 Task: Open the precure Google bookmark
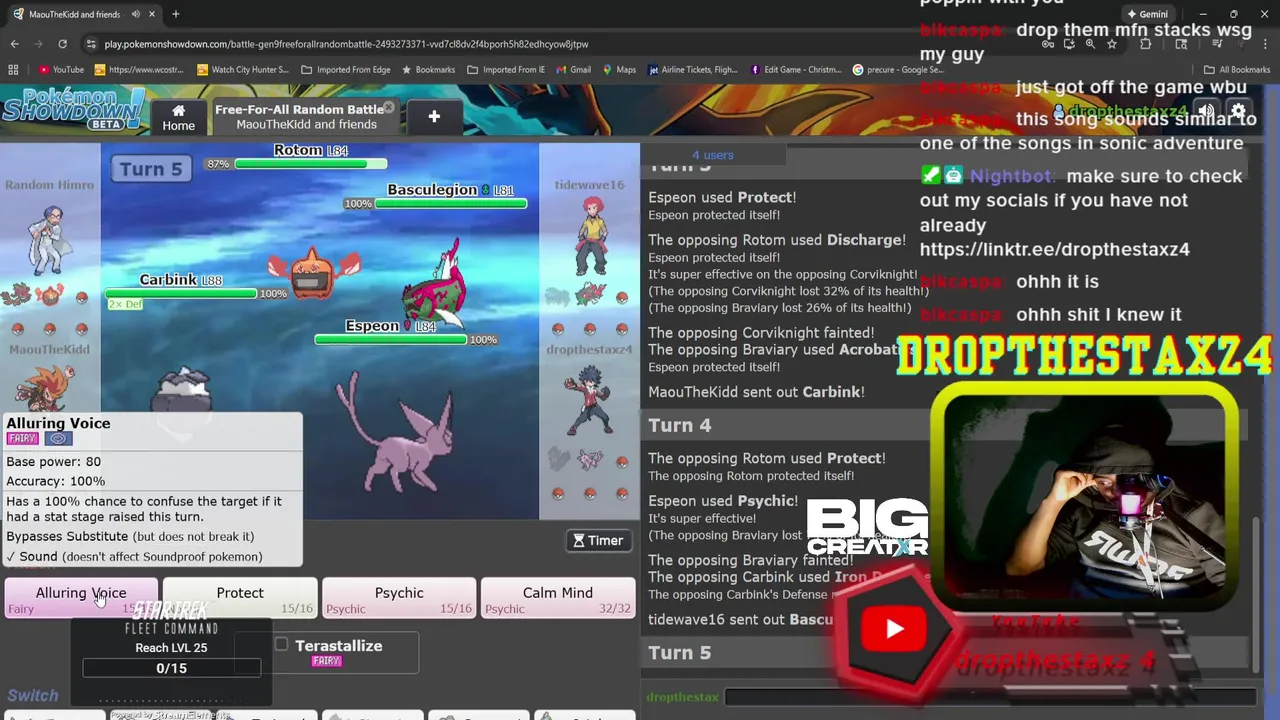898,70
